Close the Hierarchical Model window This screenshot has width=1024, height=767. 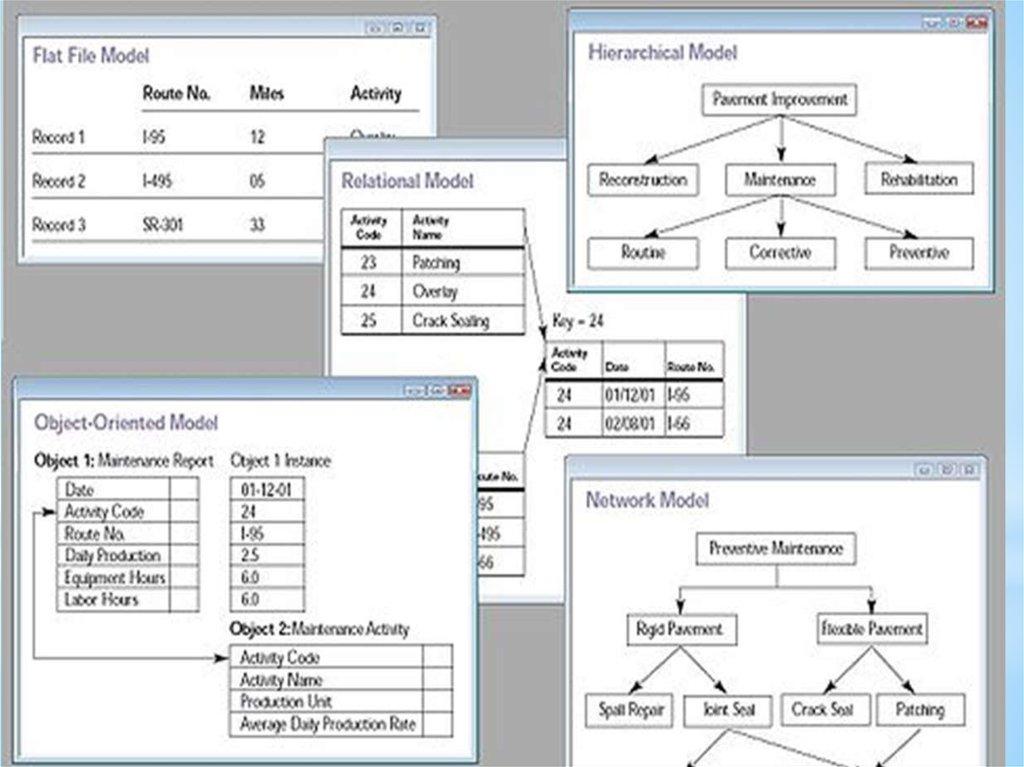point(975,20)
